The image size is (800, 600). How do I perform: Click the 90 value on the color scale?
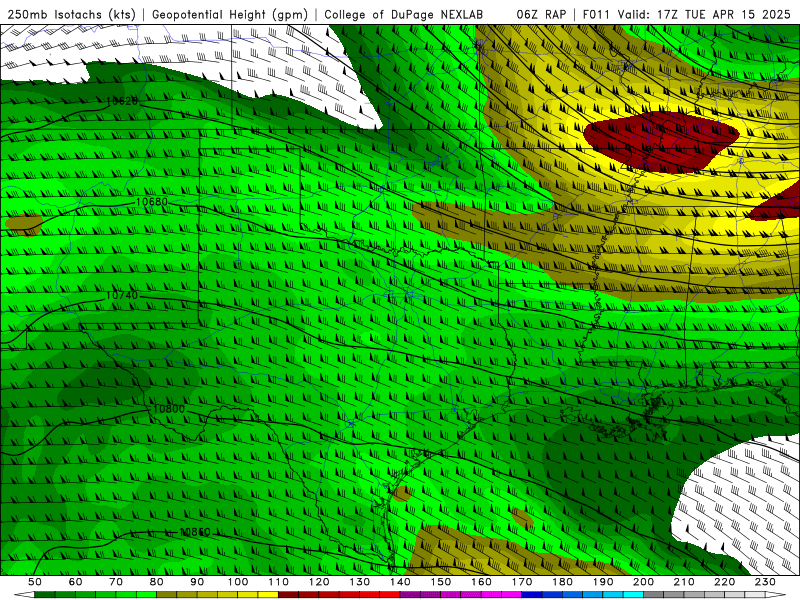tap(197, 582)
